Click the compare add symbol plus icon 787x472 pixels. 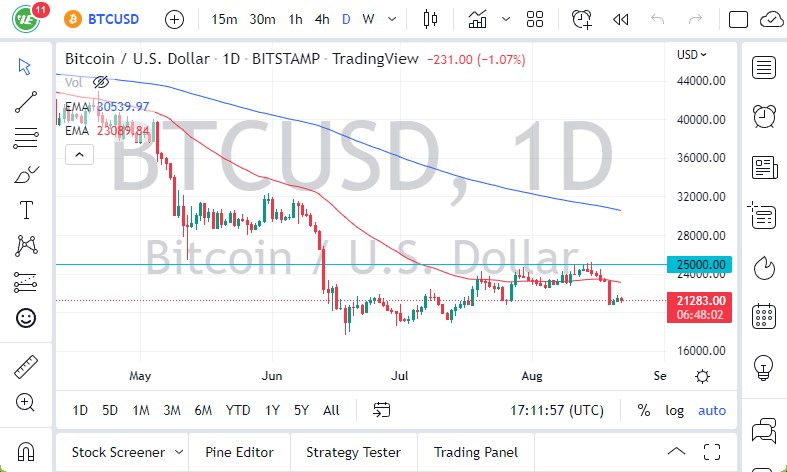point(174,19)
